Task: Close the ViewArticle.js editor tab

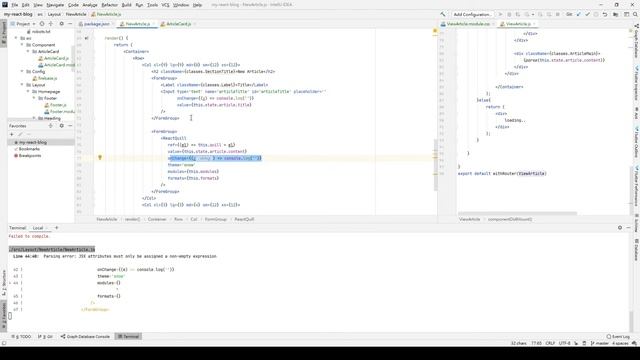Action: (534, 24)
